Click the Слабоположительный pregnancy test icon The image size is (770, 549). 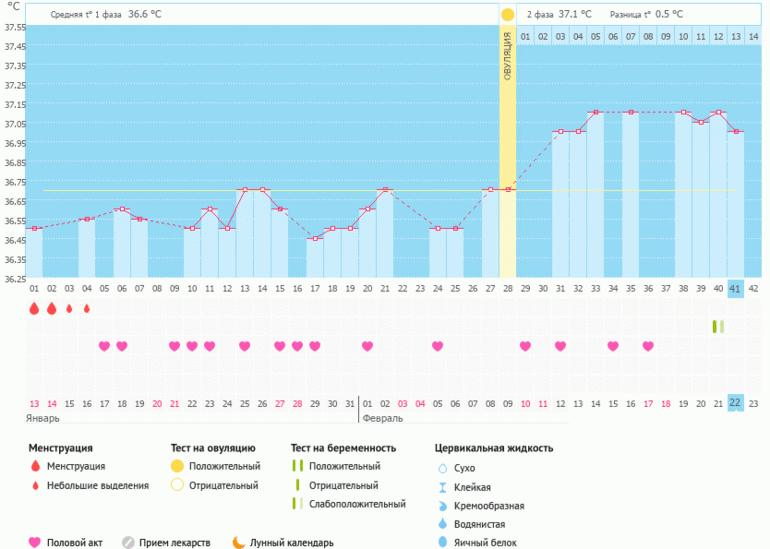(x=296, y=504)
